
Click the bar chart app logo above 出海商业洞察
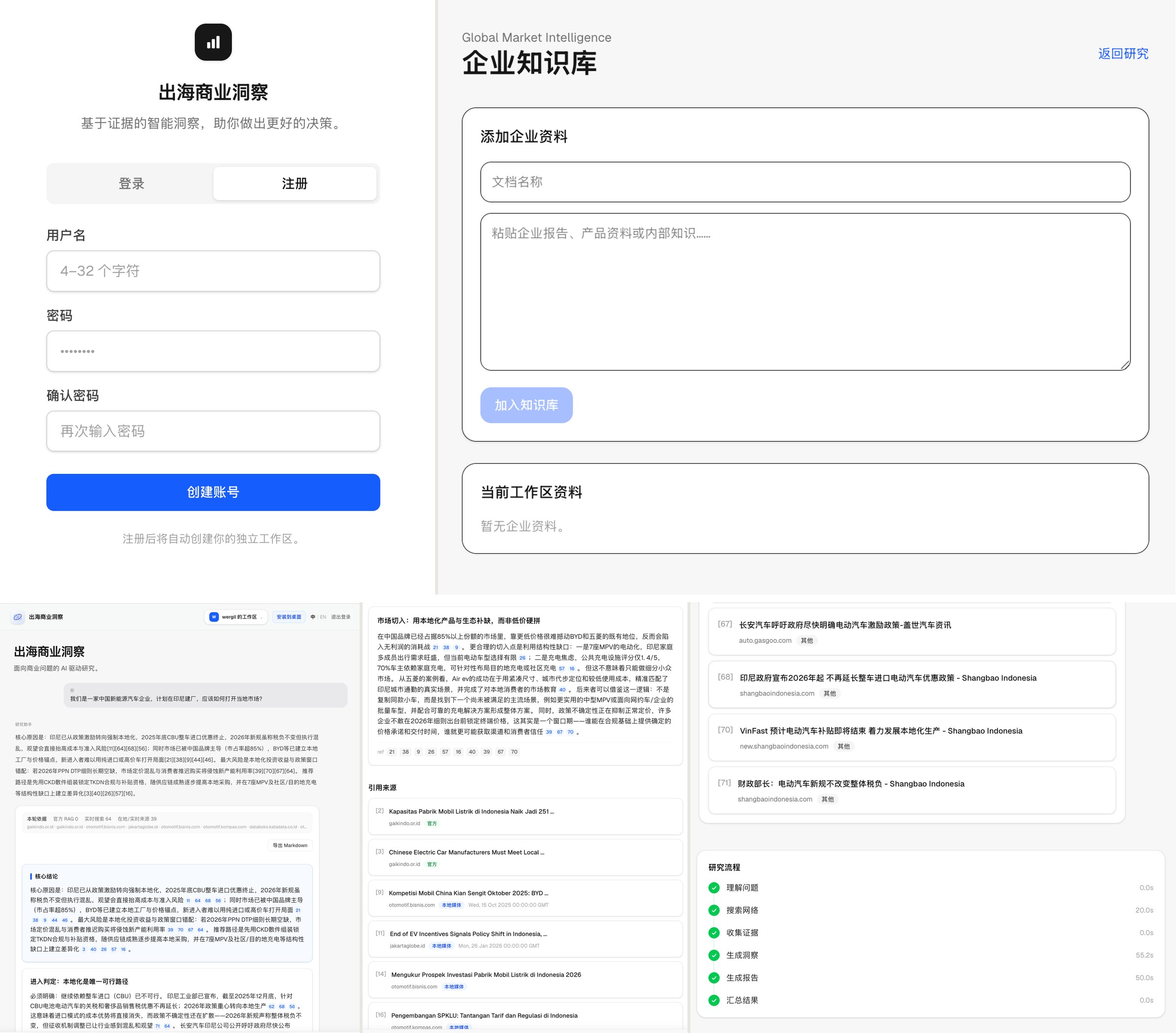(x=213, y=42)
